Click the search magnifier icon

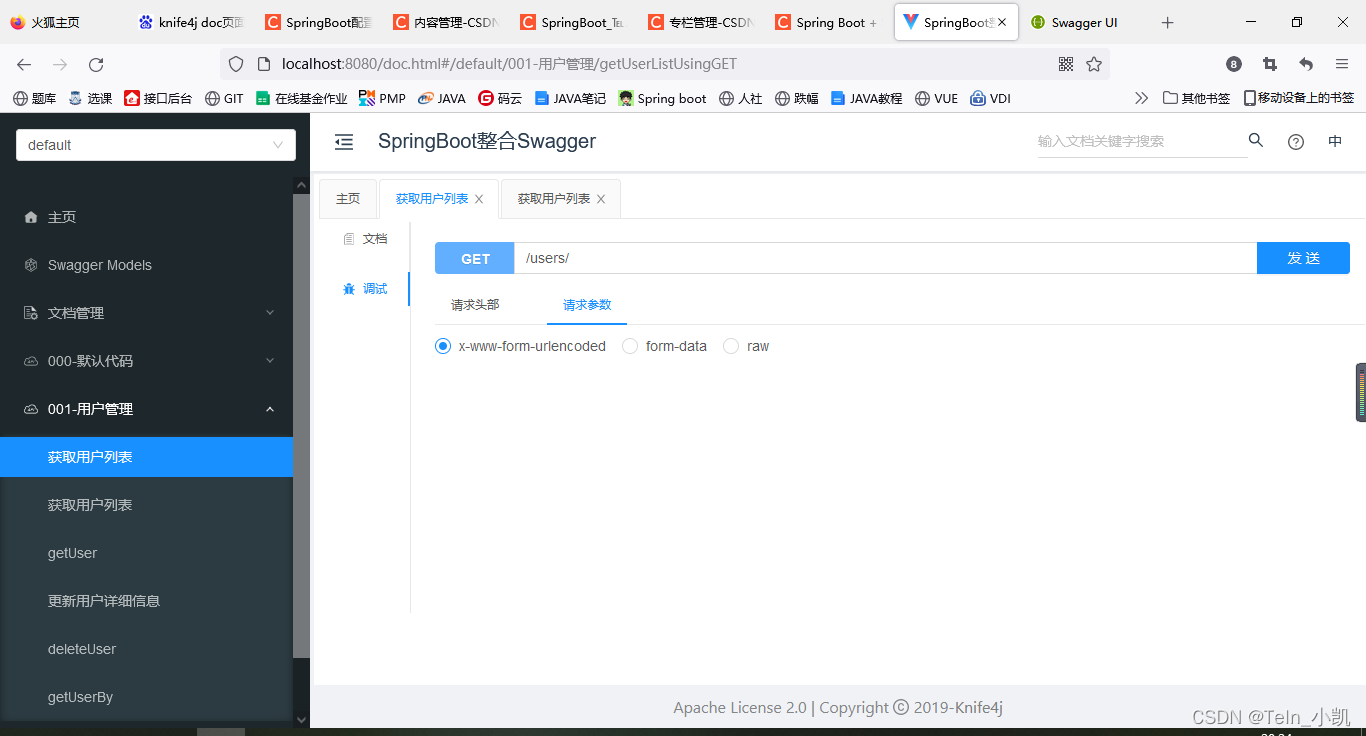pos(1256,140)
